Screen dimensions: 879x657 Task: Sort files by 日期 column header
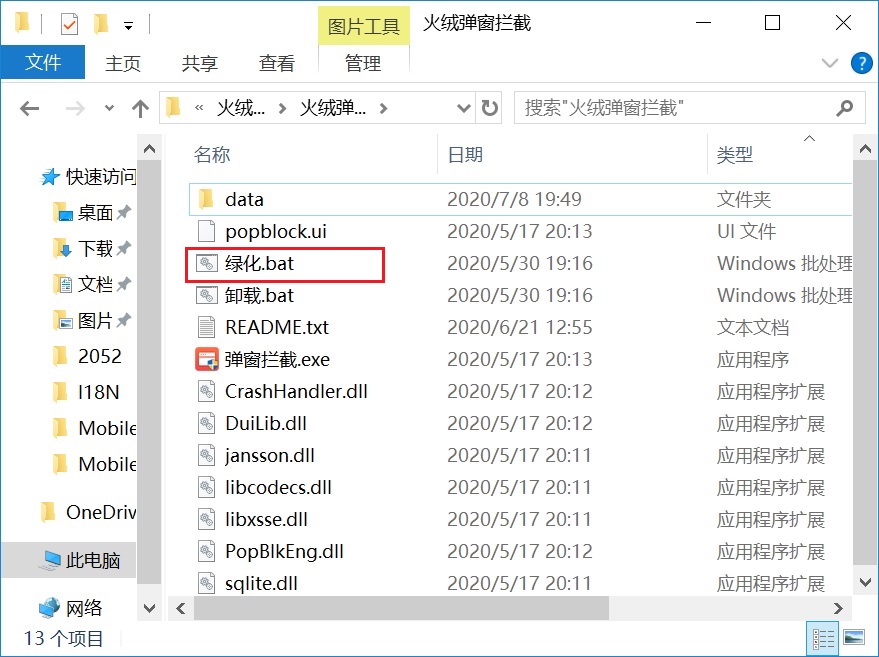465,155
